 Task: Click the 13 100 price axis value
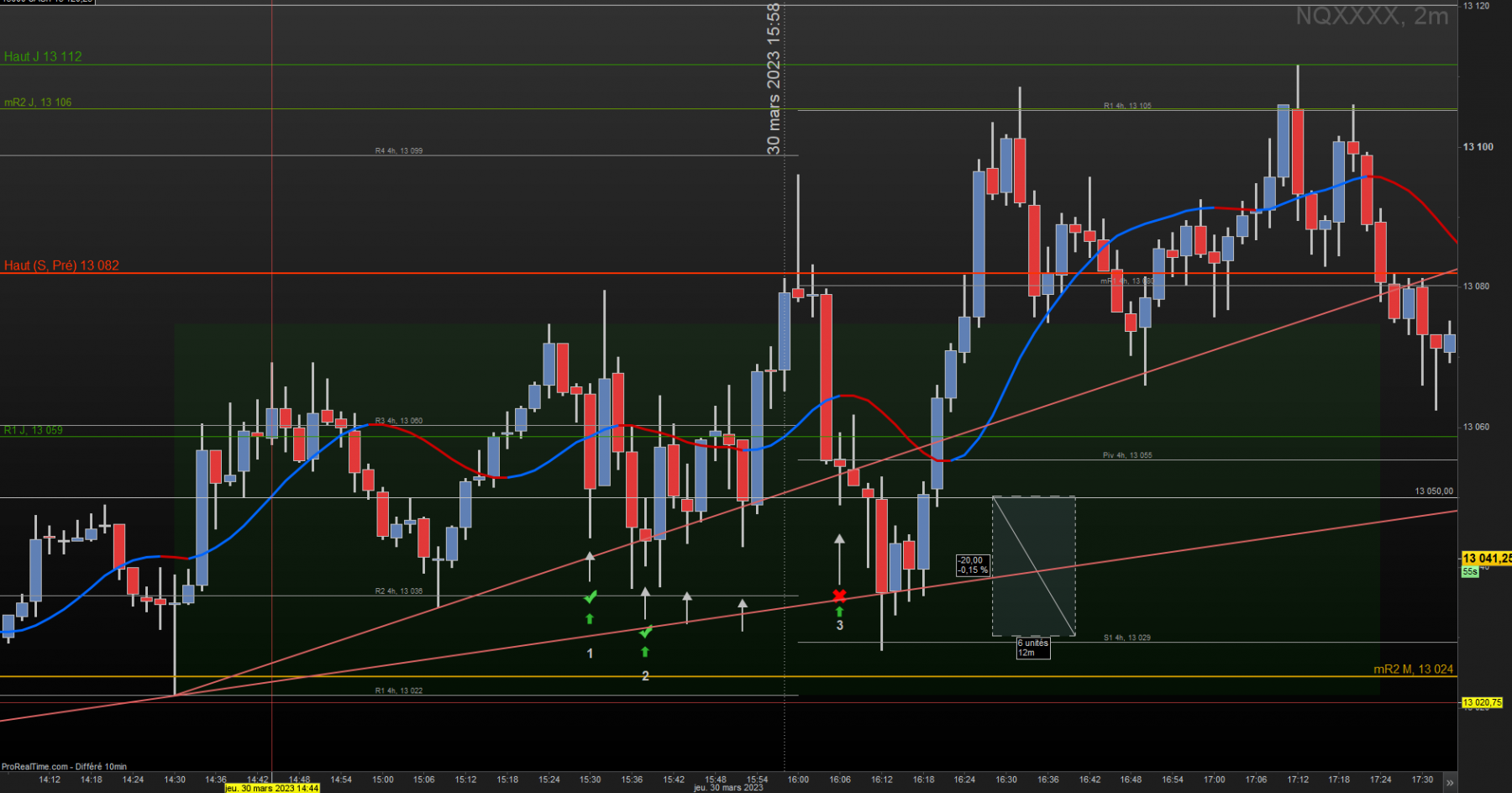[1478, 147]
